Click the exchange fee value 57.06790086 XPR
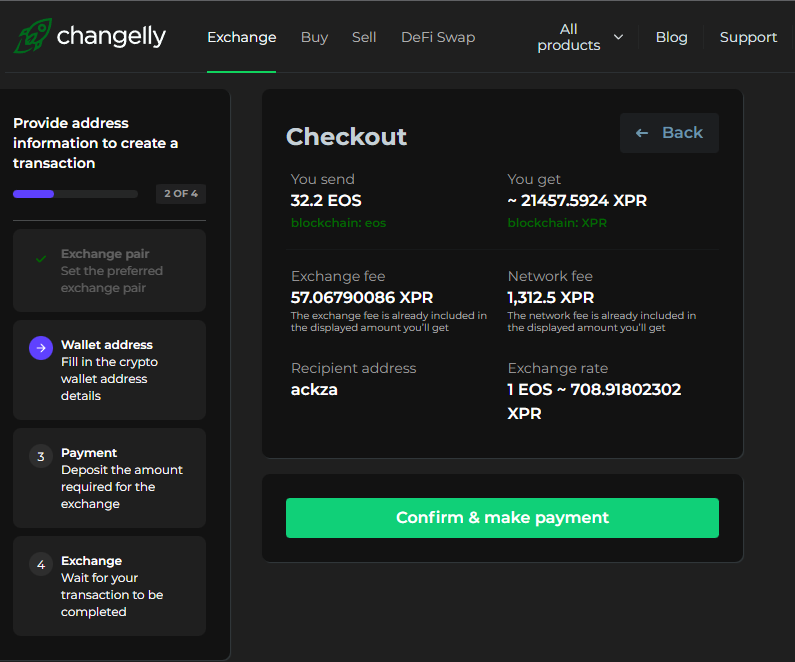The width and height of the screenshot is (795, 662). pyautogui.click(x=362, y=297)
